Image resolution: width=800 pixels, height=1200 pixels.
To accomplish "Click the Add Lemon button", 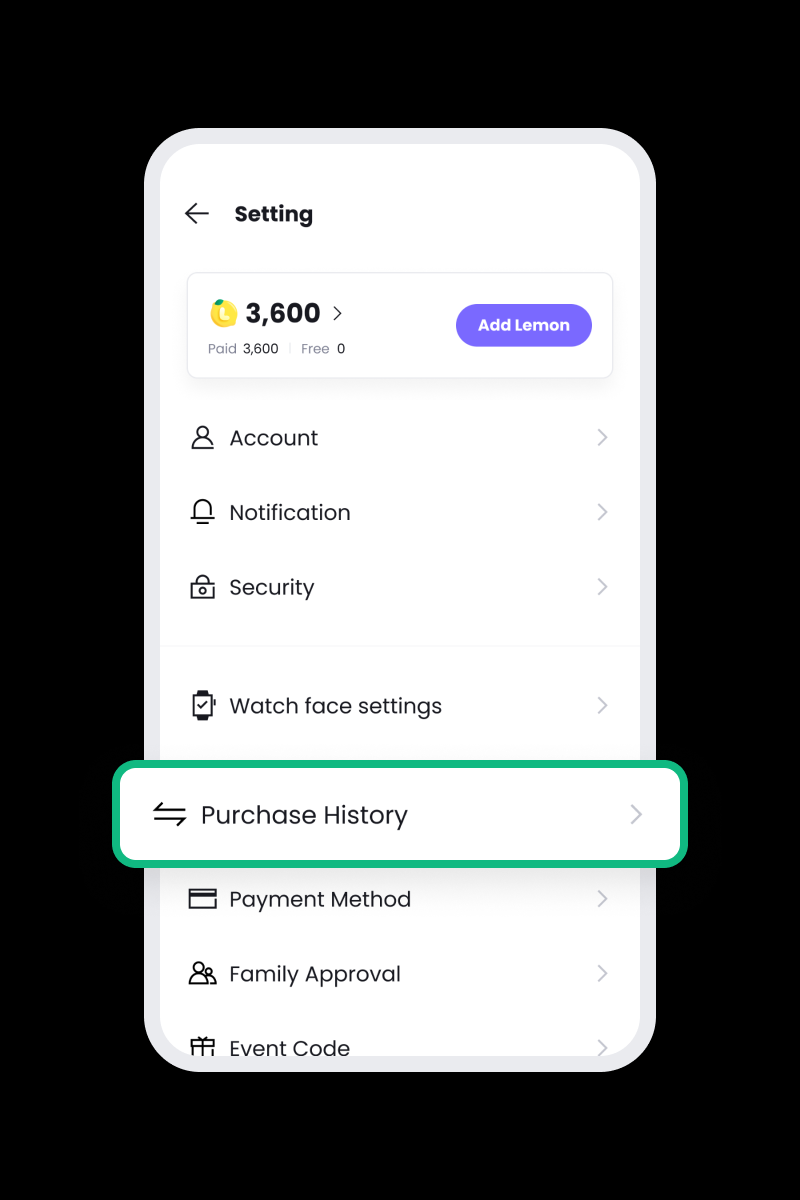I will coord(524,325).
